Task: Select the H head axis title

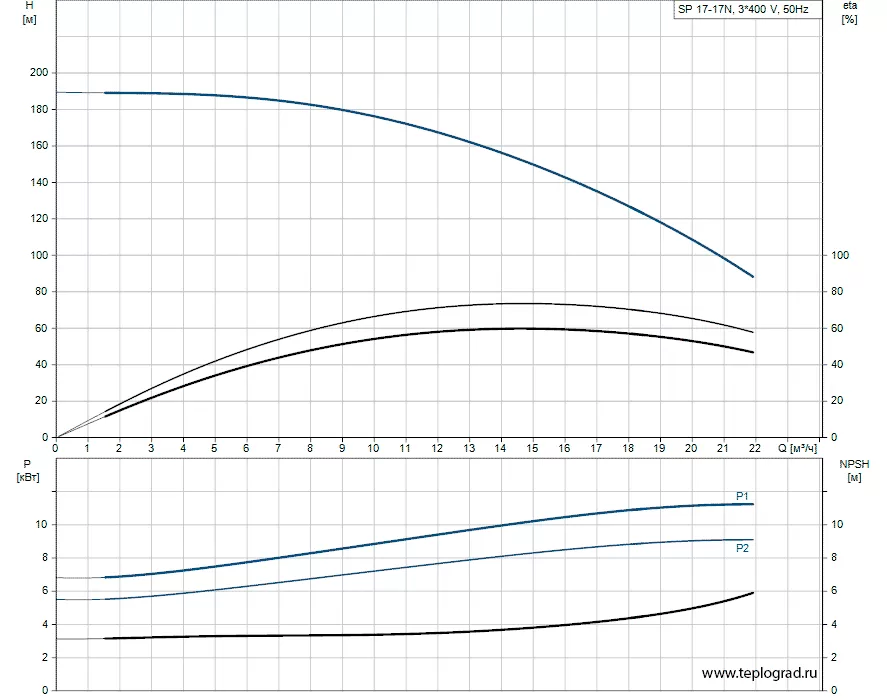Action: coord(29,14)
